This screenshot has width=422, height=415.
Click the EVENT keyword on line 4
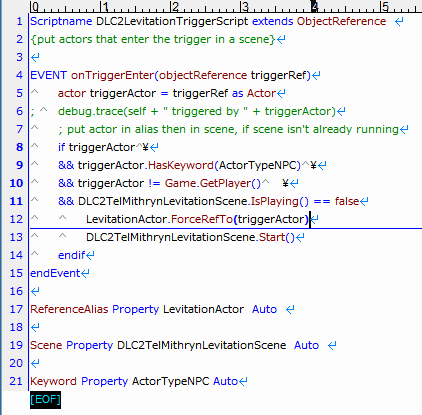(49, 75)
